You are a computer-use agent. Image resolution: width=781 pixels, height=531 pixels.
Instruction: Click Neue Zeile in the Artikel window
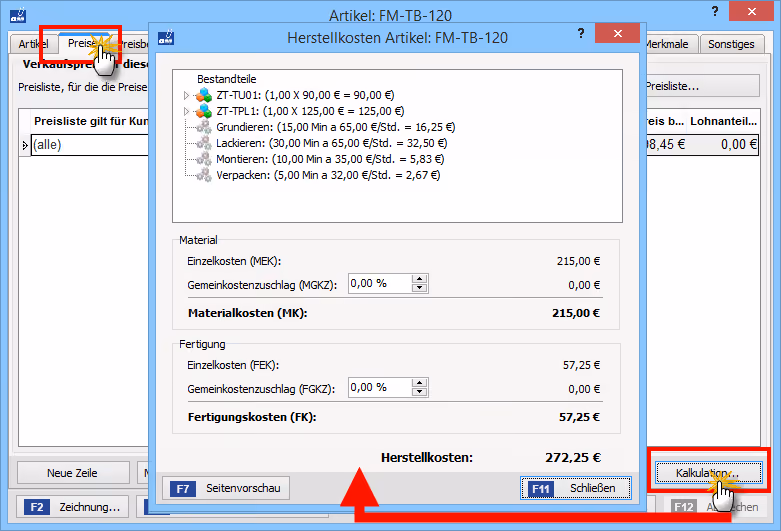pyautogui.click(x=73, y=473)
